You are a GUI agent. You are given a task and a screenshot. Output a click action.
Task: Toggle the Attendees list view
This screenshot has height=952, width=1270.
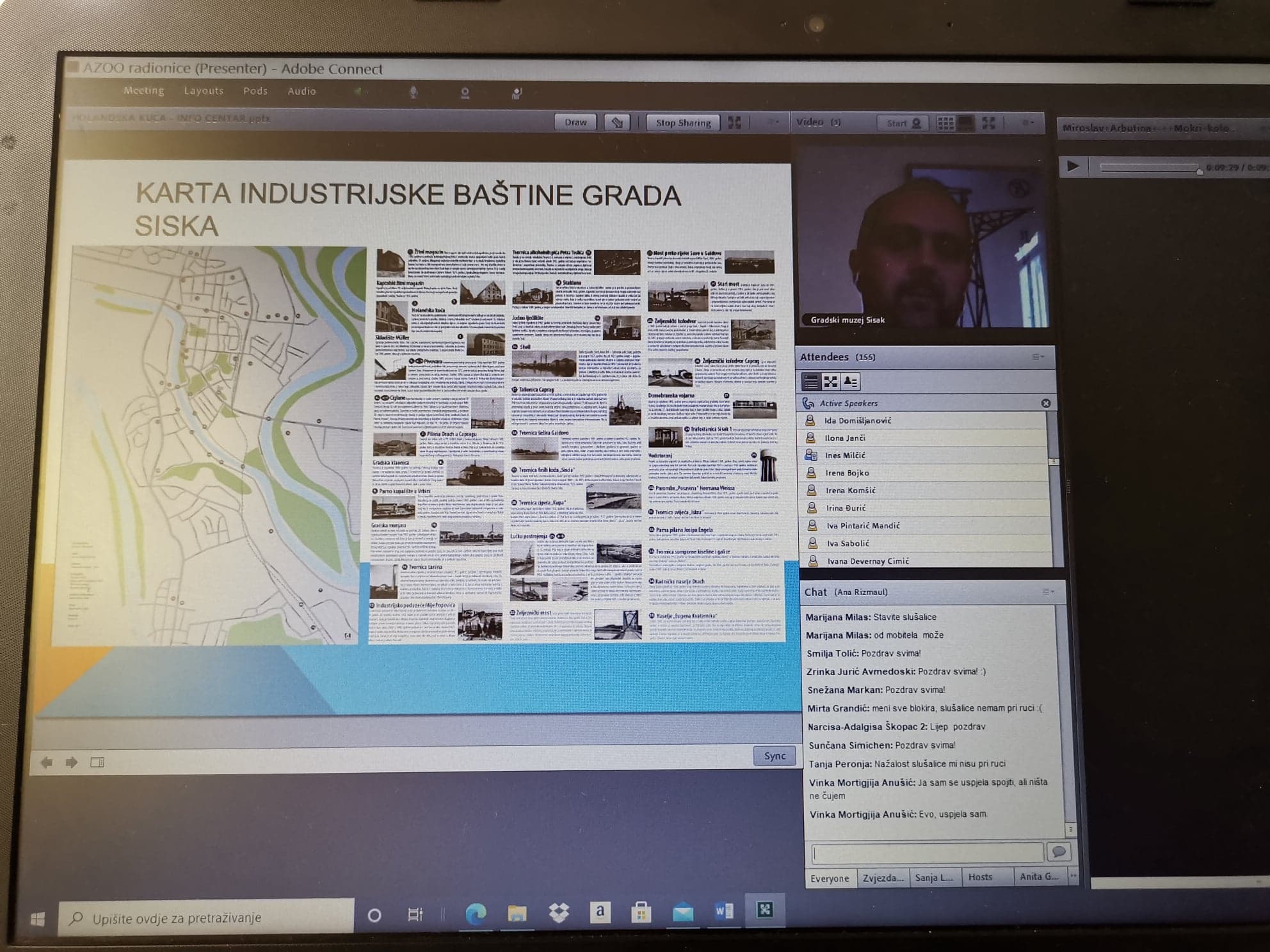[x=810, y=382]
